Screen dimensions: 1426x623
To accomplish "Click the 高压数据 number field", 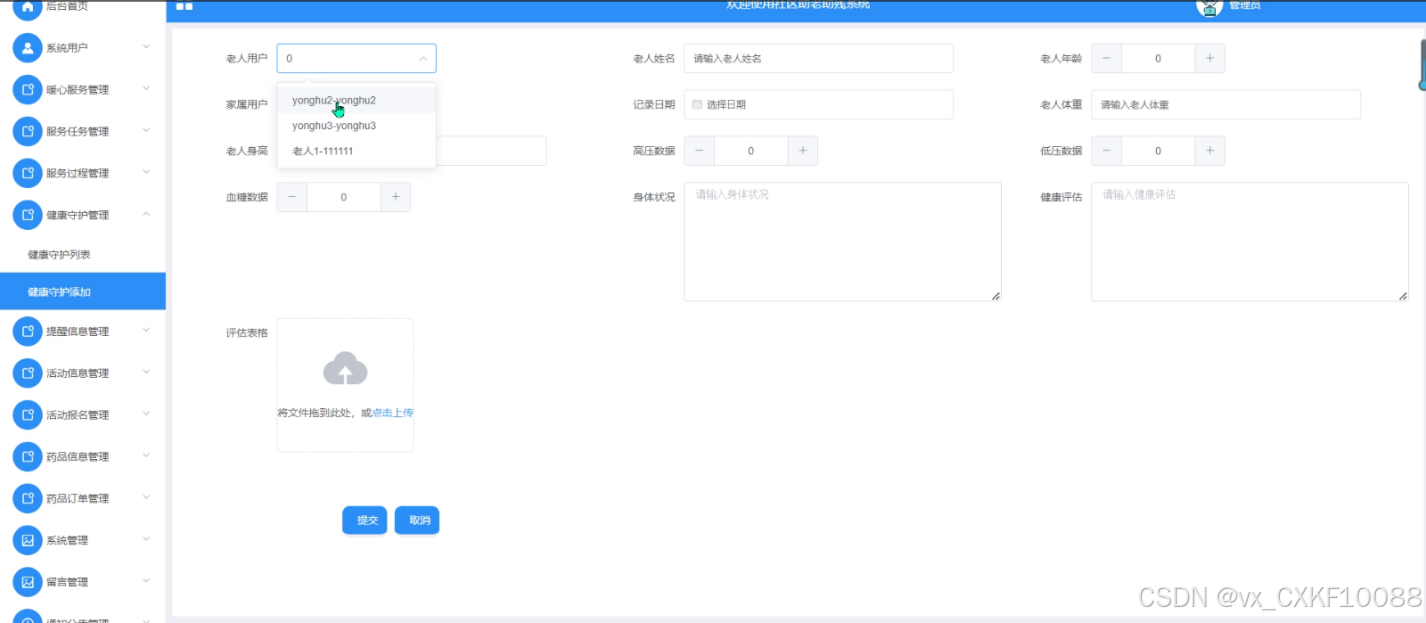I will (751, 151).
